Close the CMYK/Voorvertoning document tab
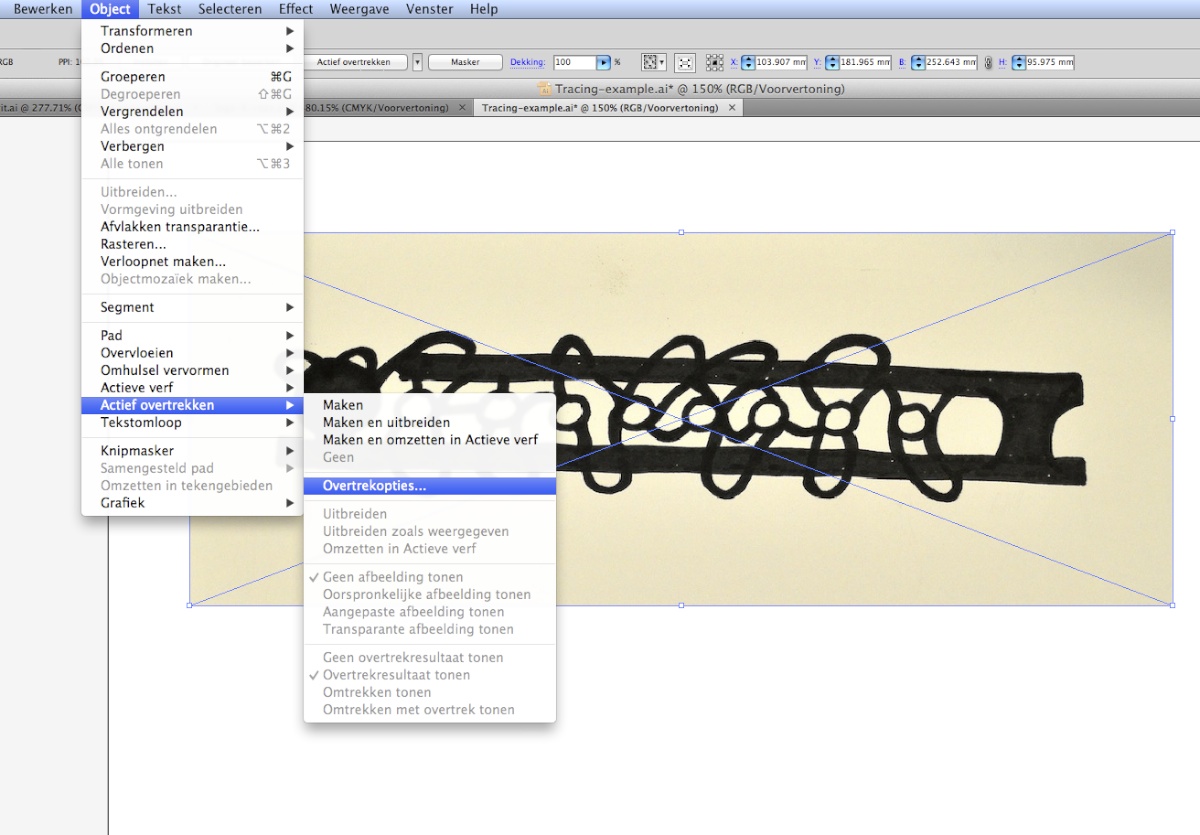The height and width of the screenshot is (835, 1200). [464, 107]
